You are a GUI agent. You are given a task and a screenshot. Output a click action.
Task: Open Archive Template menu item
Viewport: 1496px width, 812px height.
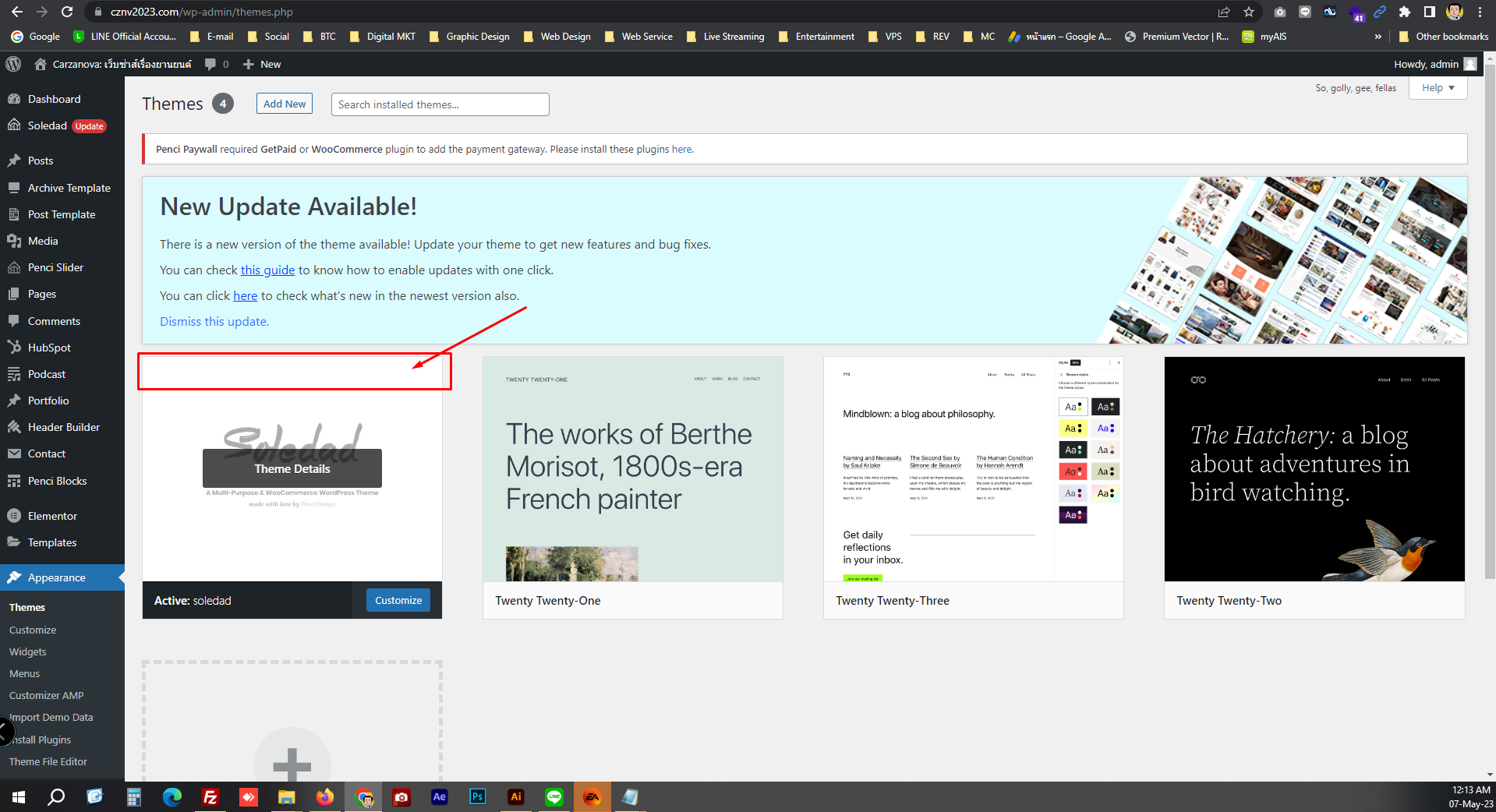pyautogui.click(x=69, y=188)
